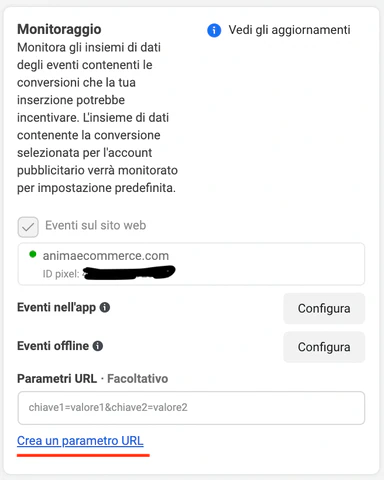384x480 pixels.
Task: Click the blue info icon beside Vedi gli aggiornamenti
Action: (214, 30)
